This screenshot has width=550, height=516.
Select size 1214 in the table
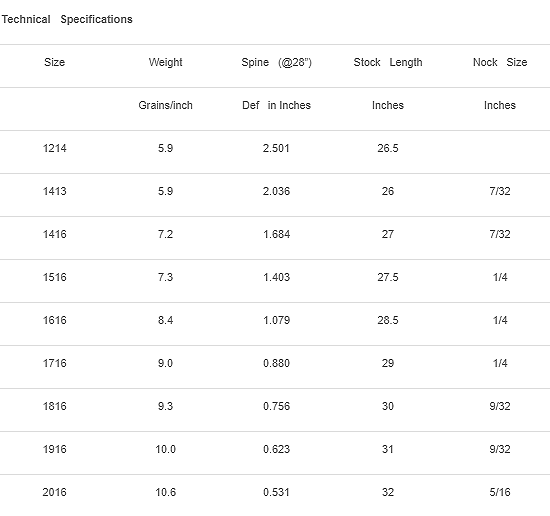click(x=54, y=148)
